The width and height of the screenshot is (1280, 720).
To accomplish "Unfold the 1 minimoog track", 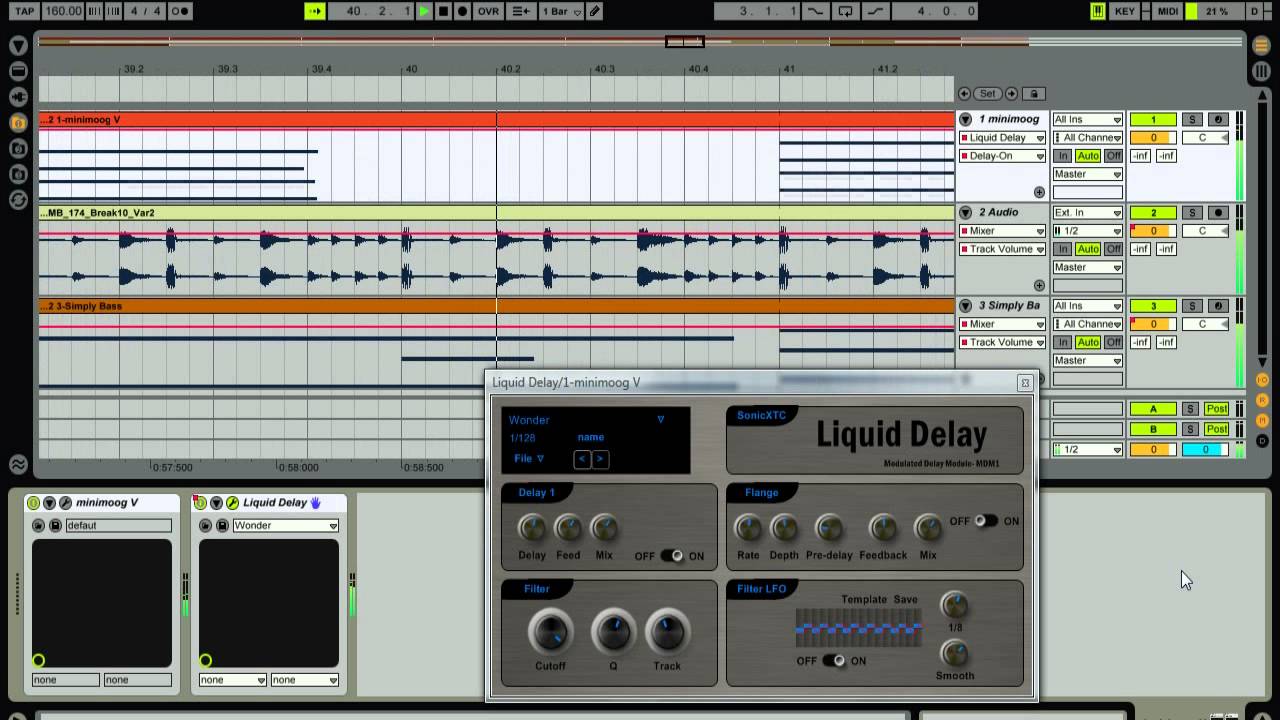I will pos(965,120).
